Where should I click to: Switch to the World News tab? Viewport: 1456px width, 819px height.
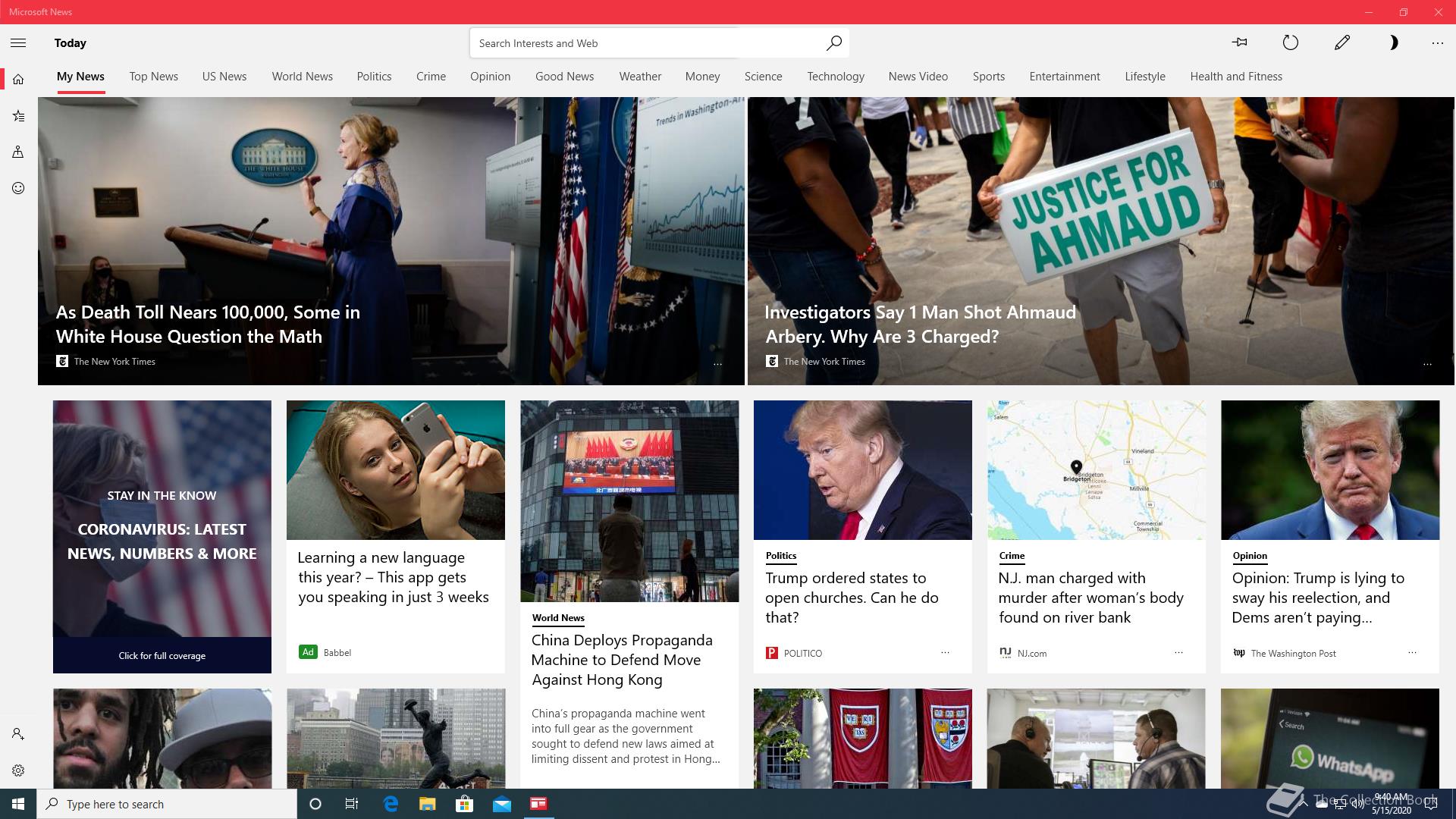303,77
